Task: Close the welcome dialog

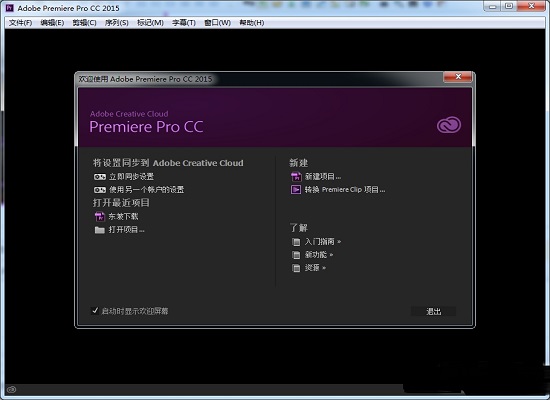Action: pos(458,76)
